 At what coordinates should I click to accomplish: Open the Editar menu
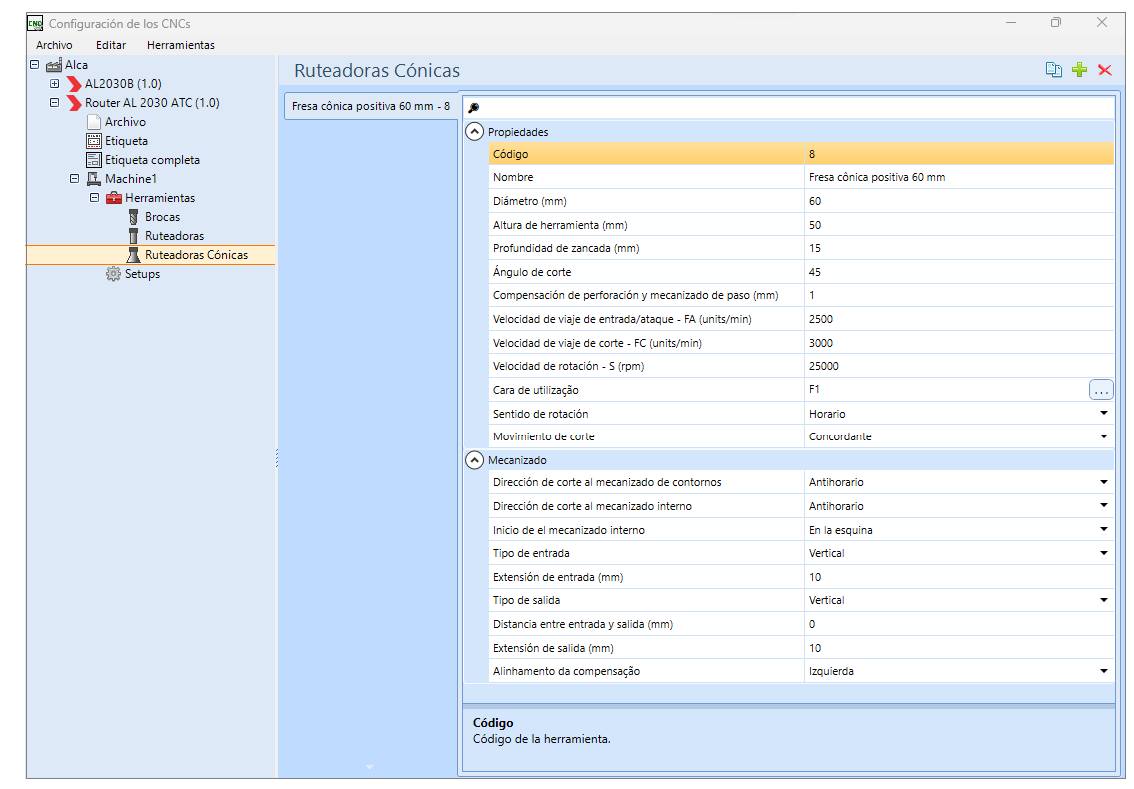point(111,45)
